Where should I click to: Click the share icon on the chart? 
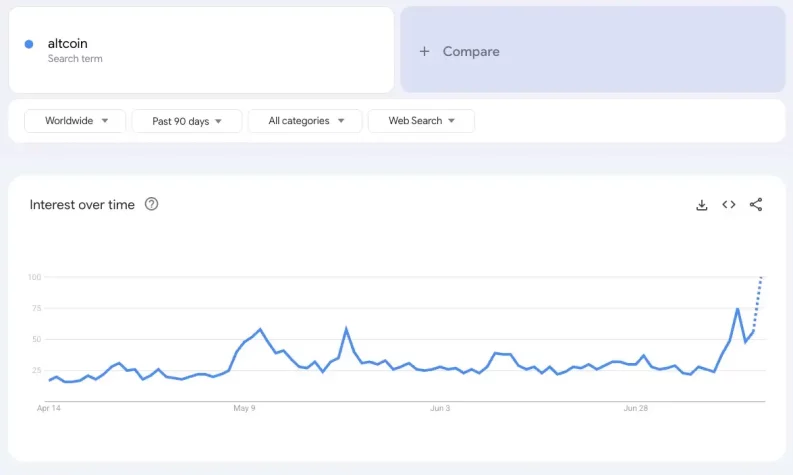(x=756, y=205)
